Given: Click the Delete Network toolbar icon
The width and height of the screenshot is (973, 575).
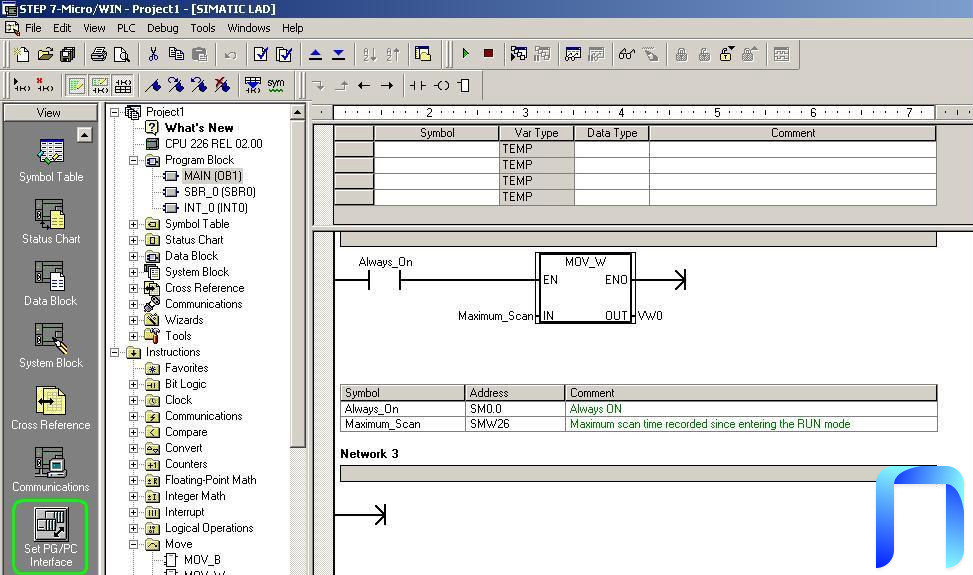Looking at the screenshot, I should pyautogui.click(x=45, y=85).
